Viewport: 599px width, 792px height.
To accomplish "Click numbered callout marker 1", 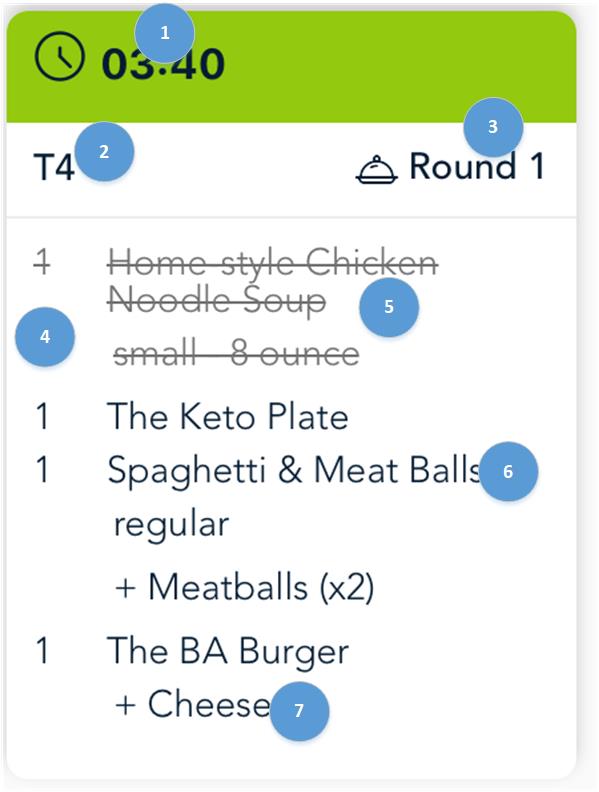I will click(x=164, y=33).
